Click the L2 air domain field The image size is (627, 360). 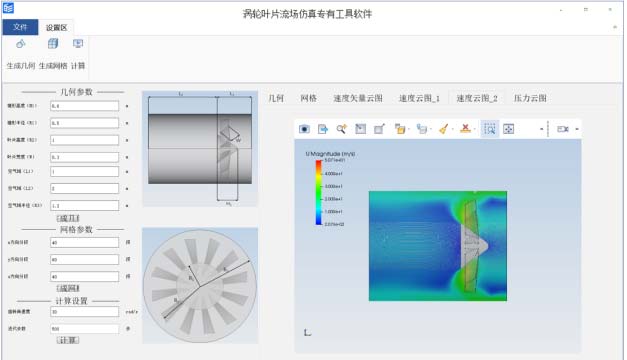tap(84, 188)
